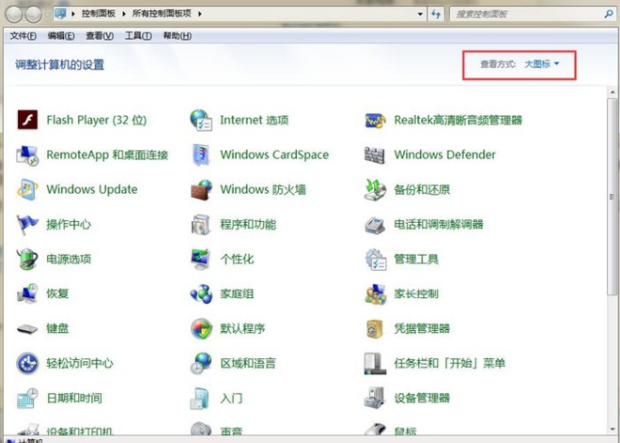Expand the 大图标 view mode dropdown
620x443 pixels.
(x=542, y=64)
